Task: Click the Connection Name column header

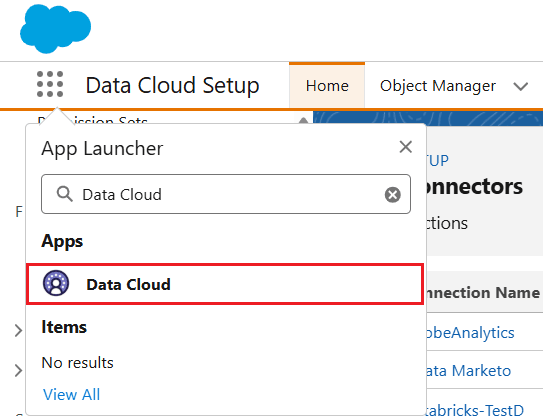Action: [x=482, y=293]
